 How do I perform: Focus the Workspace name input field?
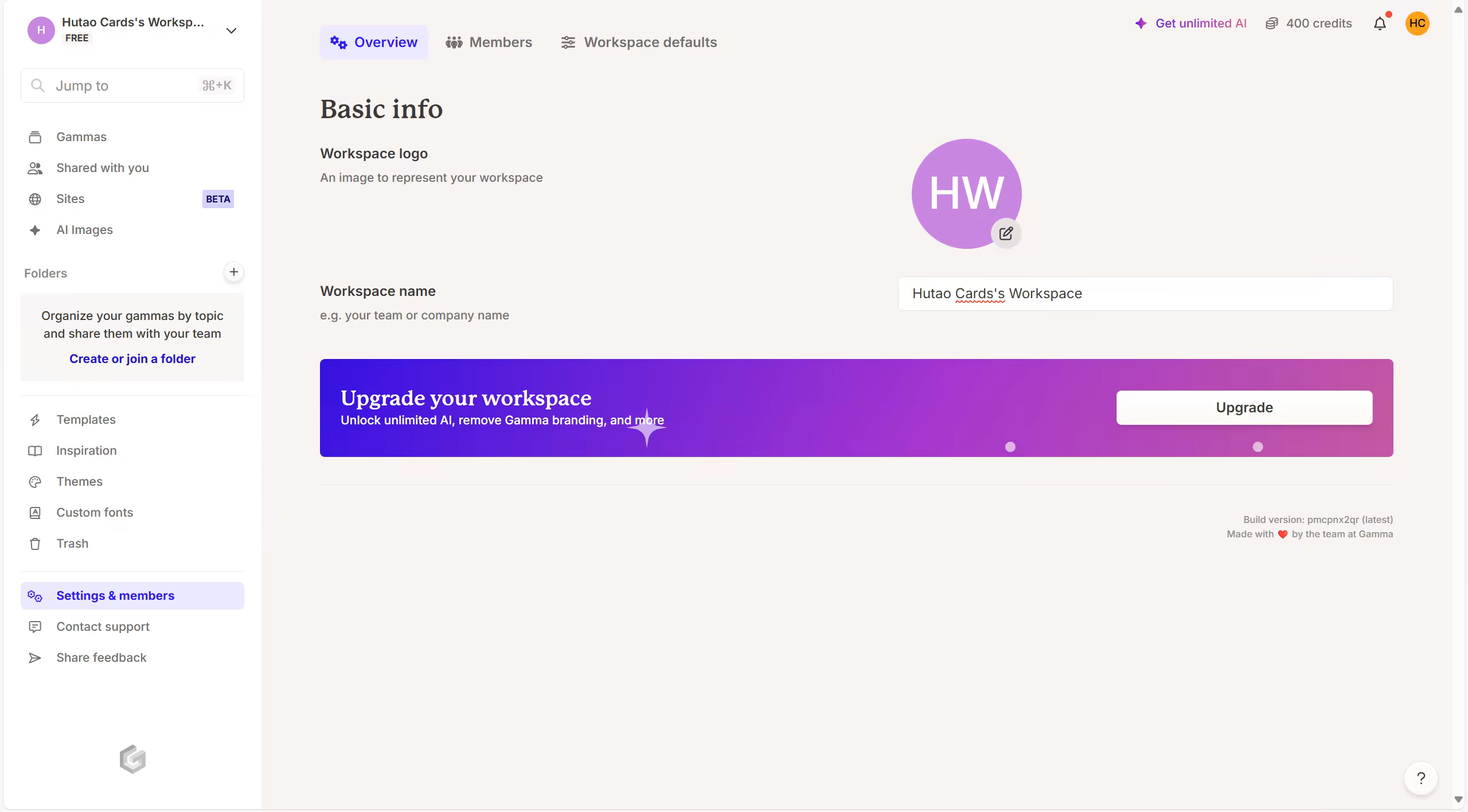click(1145, 294)
